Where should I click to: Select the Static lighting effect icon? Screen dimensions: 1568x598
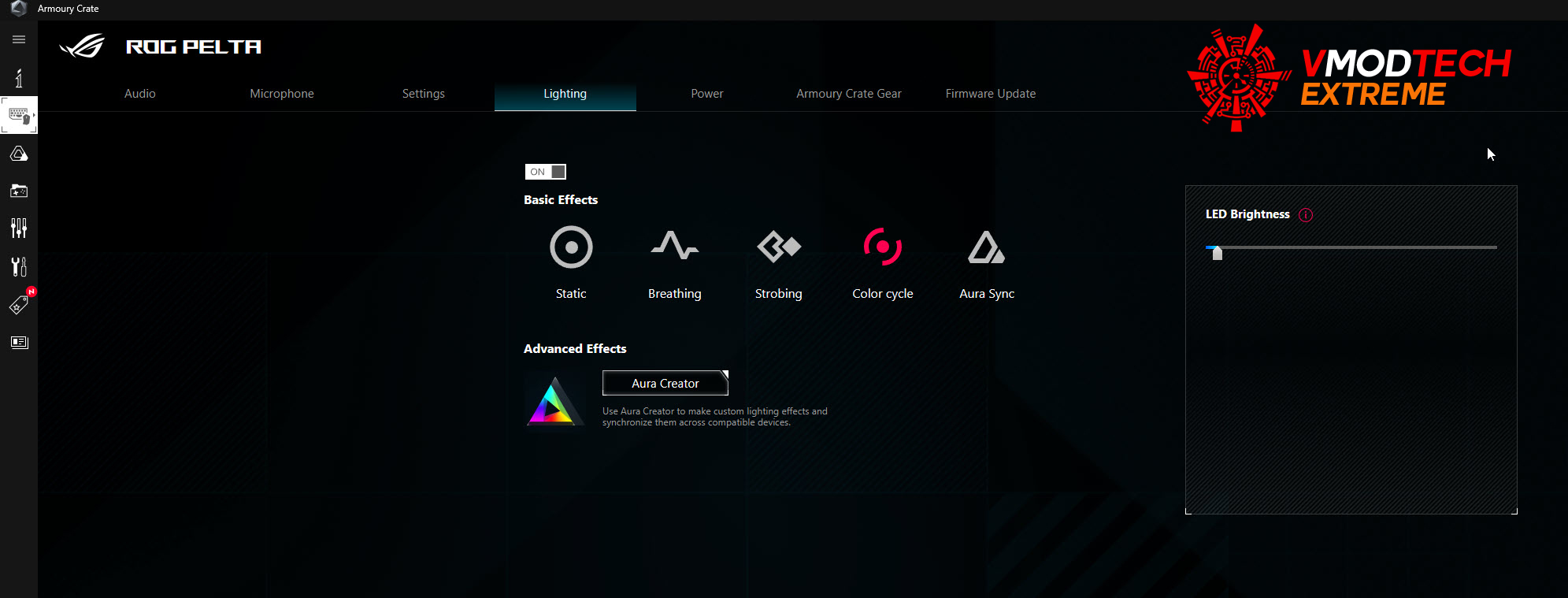[x=571, y=247]
